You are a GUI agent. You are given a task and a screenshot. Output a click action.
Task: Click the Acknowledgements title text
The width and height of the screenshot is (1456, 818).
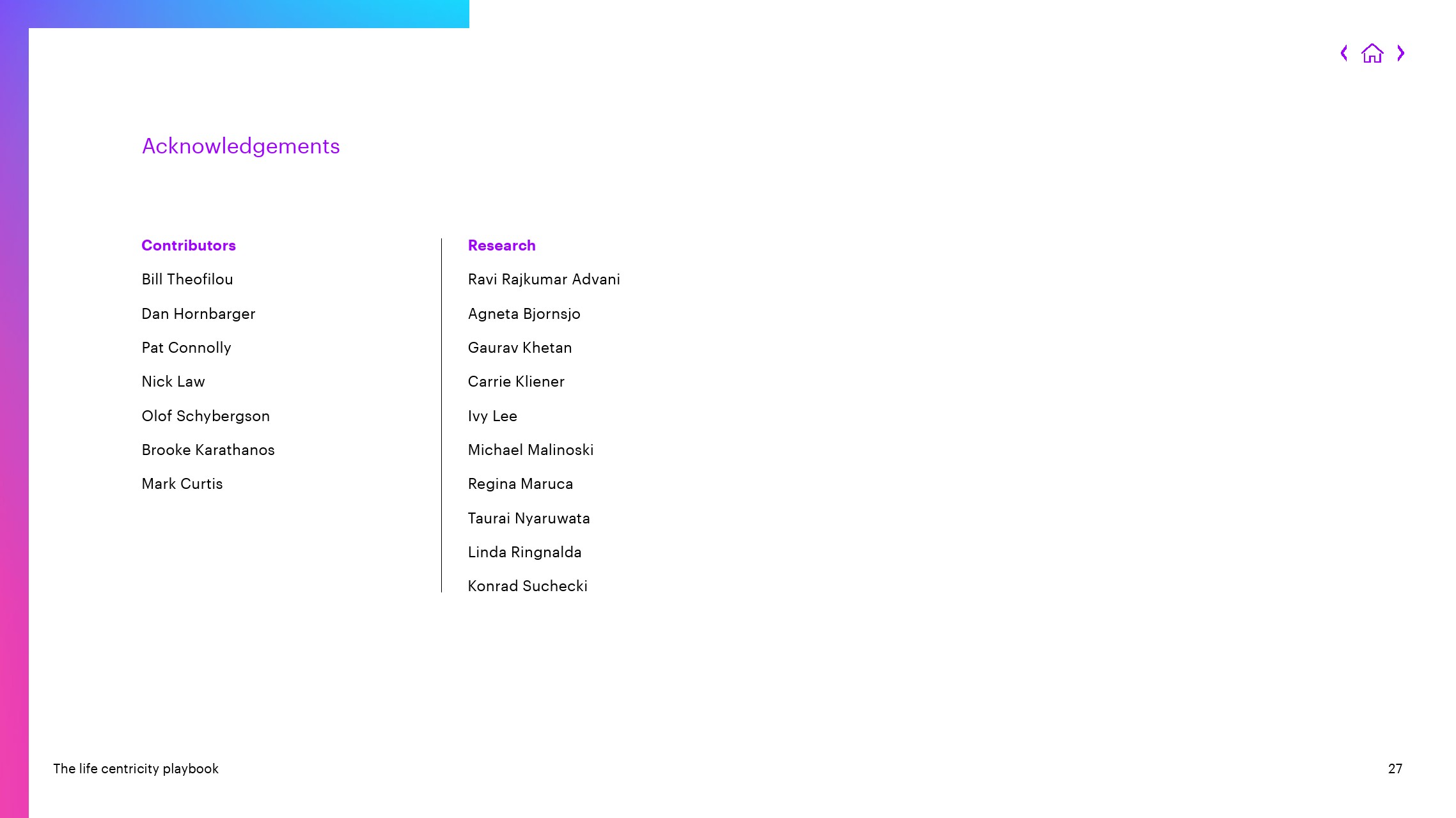coord(241,147)
